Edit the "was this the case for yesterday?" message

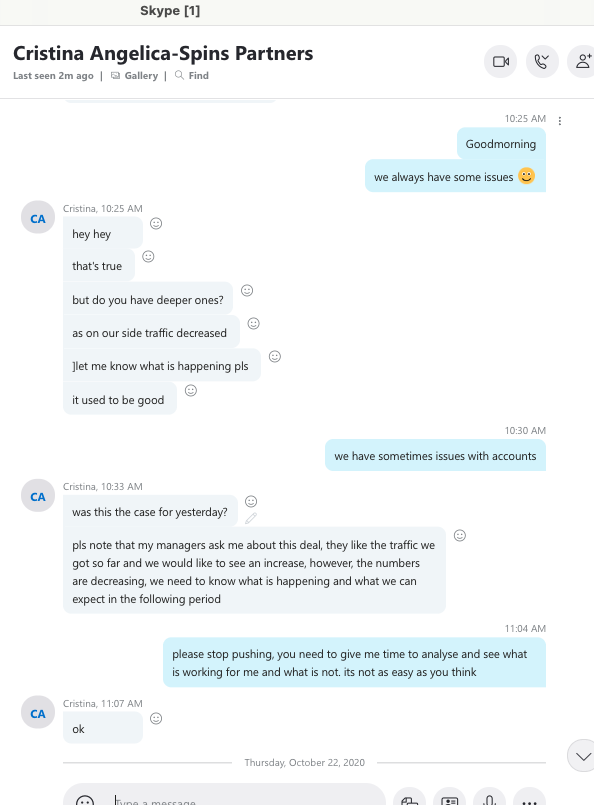pos(251,519)
